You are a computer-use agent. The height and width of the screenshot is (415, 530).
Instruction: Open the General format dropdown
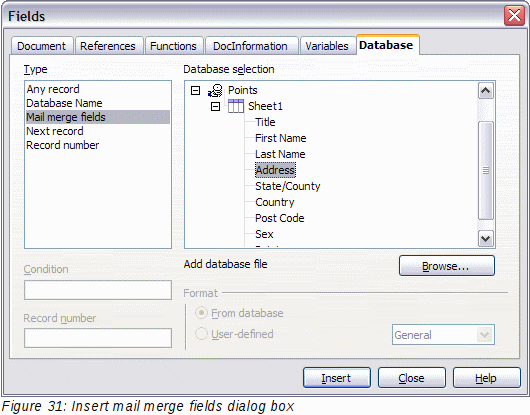click(485, 335)
